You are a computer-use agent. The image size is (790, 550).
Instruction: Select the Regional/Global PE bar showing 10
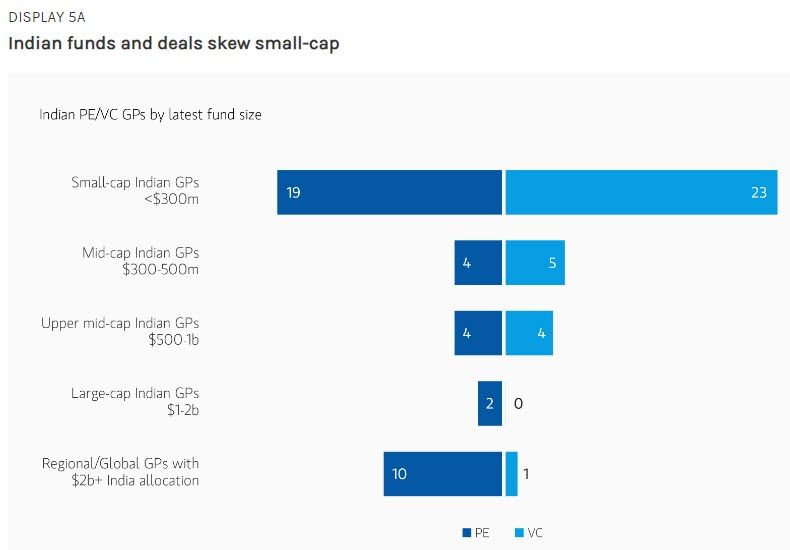442,473
